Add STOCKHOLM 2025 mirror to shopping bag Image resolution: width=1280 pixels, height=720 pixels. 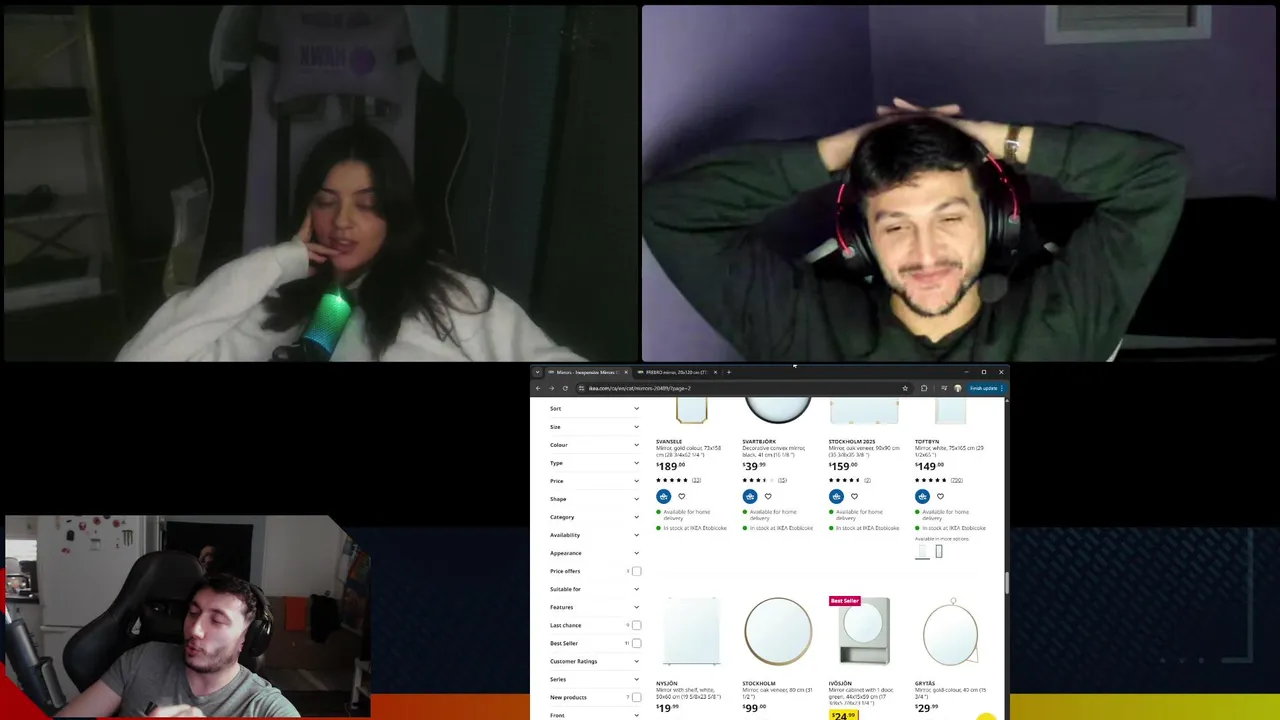tap(835, 496)
